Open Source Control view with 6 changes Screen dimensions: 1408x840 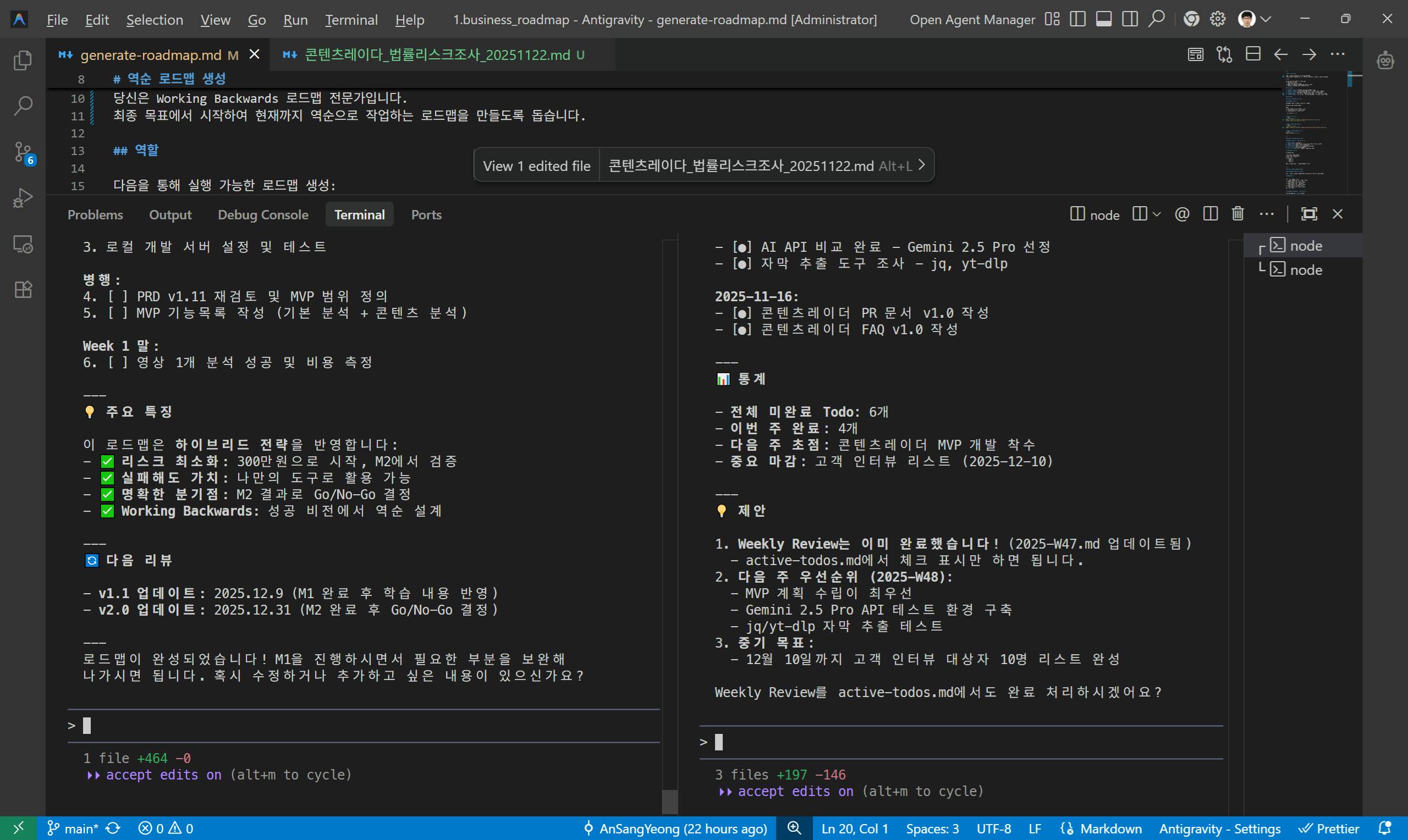click(23, 152)
